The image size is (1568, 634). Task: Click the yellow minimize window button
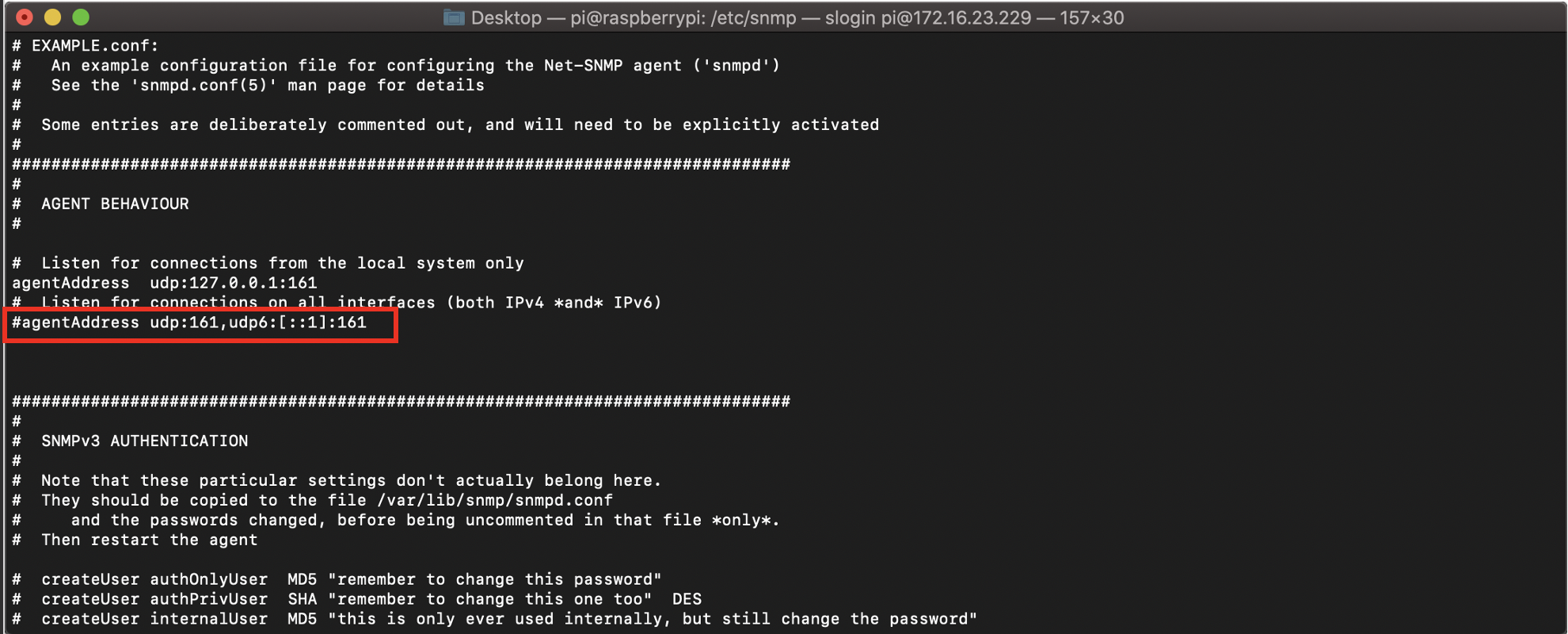pos(53,17)
